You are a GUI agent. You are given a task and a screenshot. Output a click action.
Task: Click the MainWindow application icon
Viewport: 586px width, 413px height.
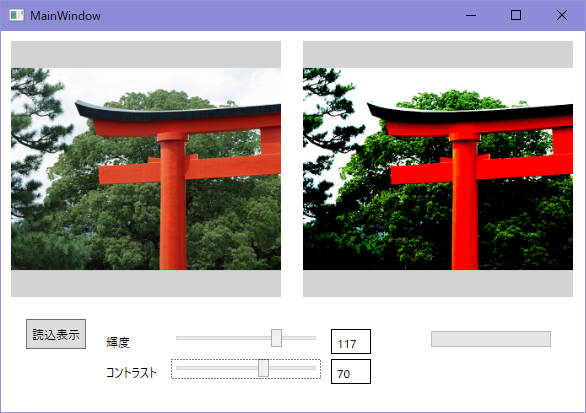point(16,15)
